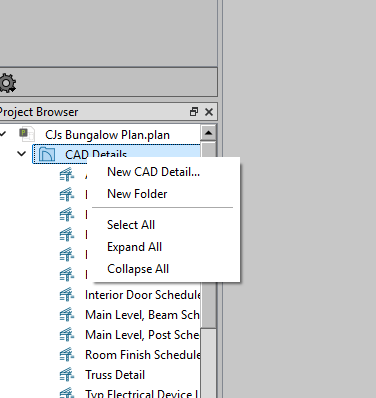Click the CJs Bungalow Plan file icon
The width and height of the screenshot is (376, 398).
[x=26, y=134]
